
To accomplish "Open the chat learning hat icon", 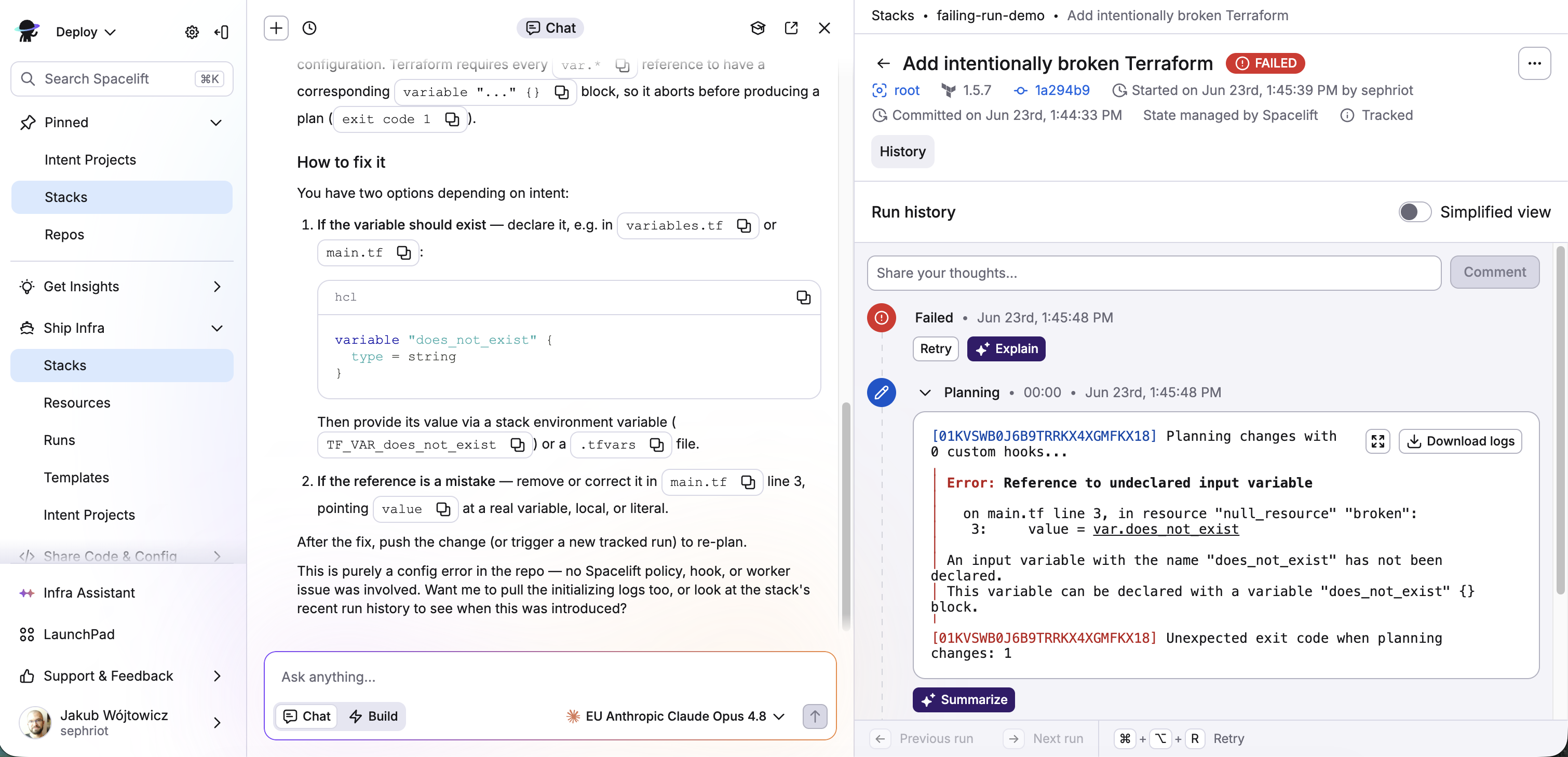I will tap(758, 28).
